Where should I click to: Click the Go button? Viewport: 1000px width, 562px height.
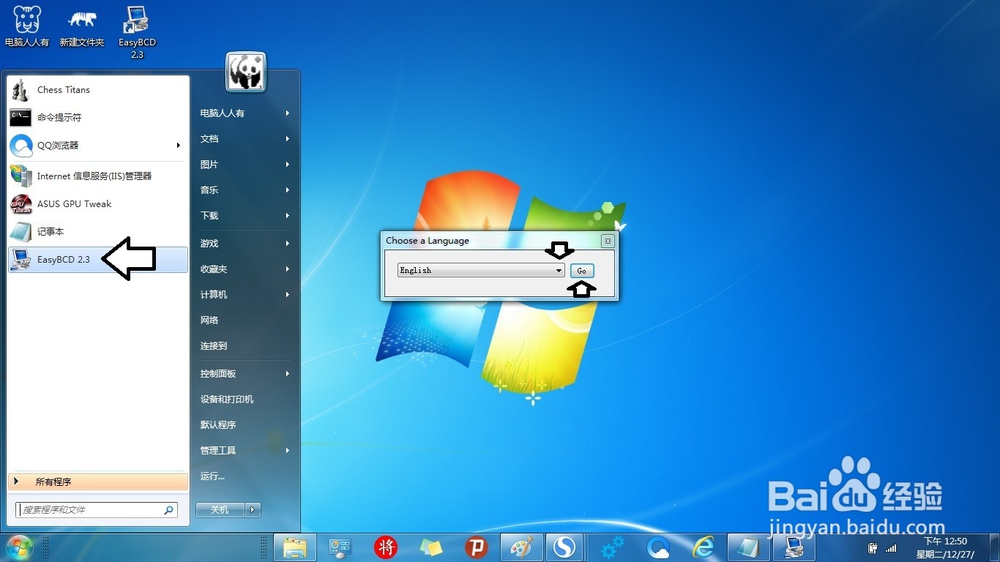tap(582, 271)
